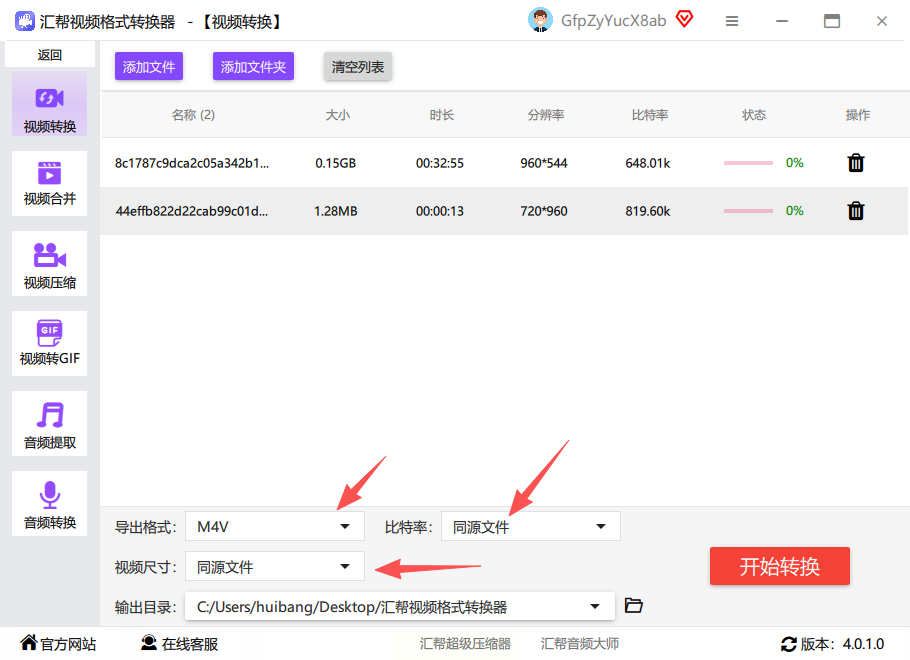Open the 视频转GIF tool

click(49, 344)
